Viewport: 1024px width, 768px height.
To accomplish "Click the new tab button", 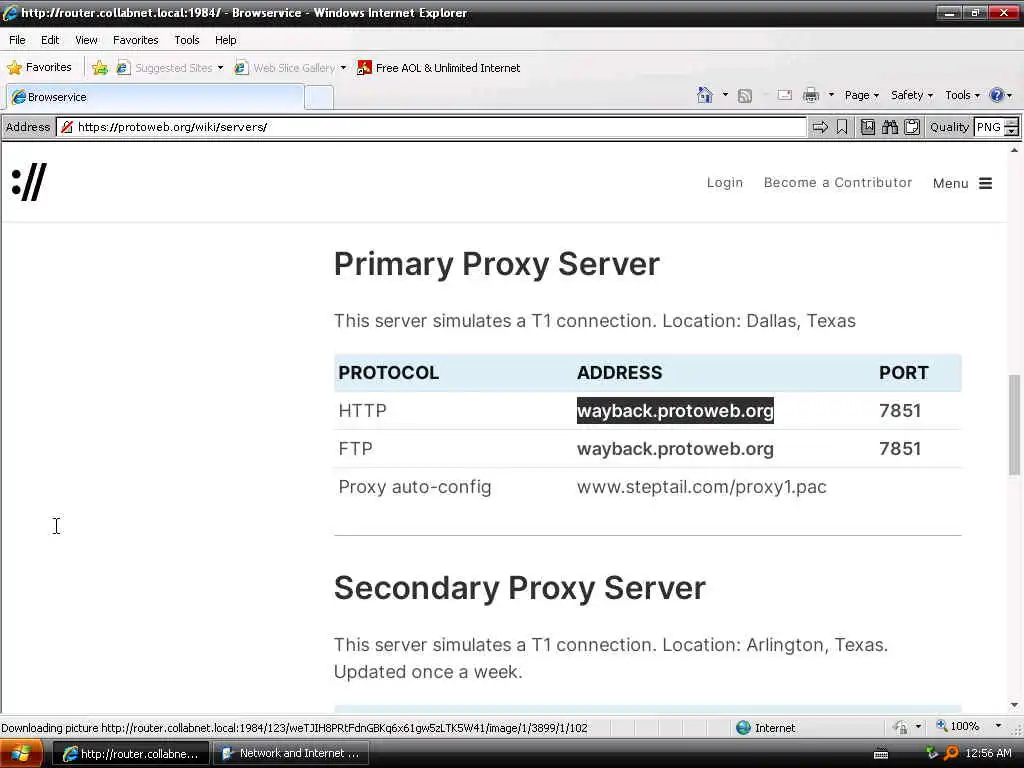I will [319, 98].
